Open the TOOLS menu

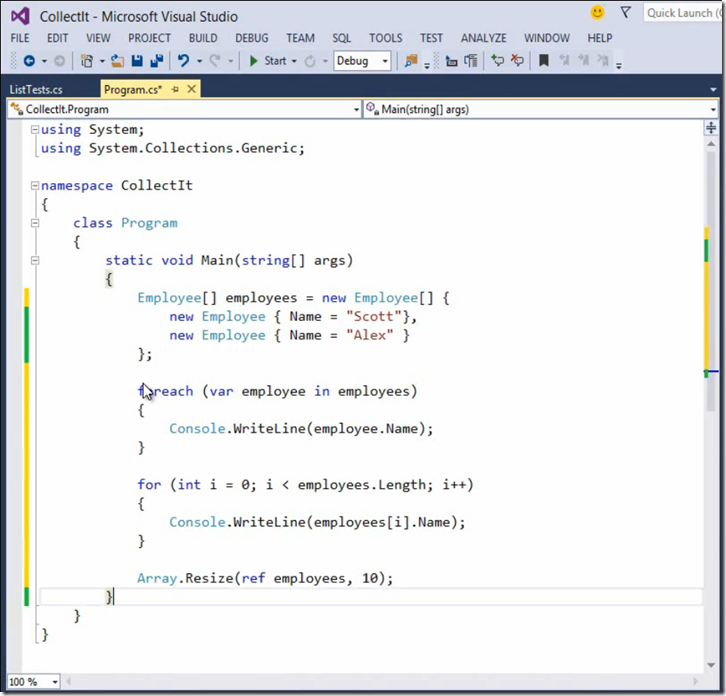pyautogui.click(x=386, y=38)
